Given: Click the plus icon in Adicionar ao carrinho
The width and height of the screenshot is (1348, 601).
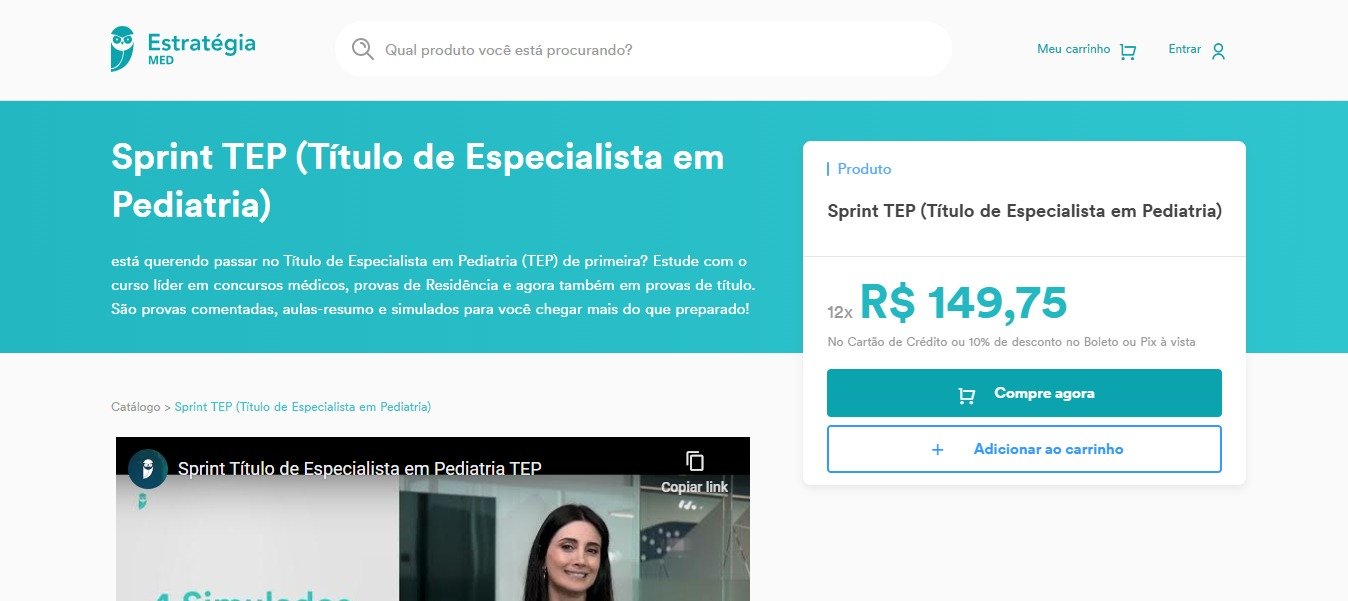Looking at the screenshot, I should [938, 450].
